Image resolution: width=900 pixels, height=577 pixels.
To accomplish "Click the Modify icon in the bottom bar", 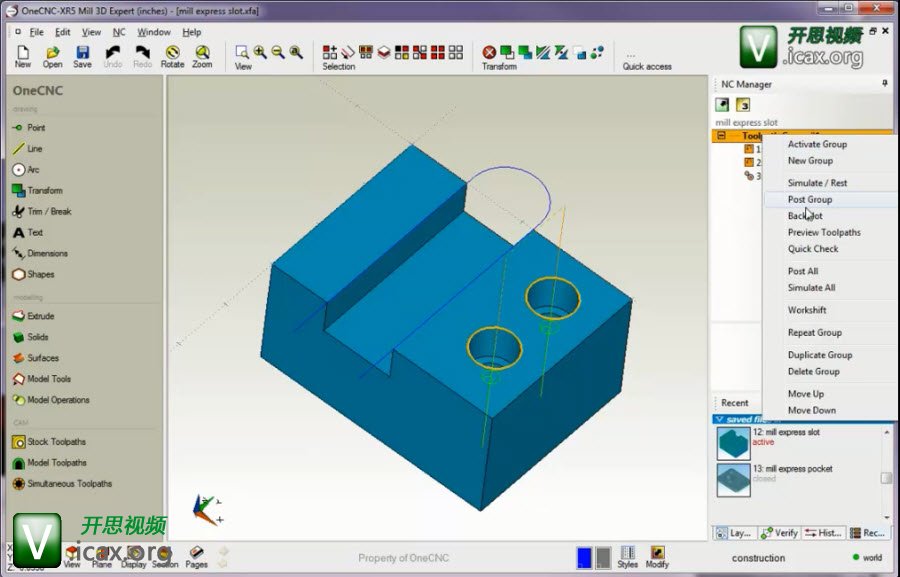I will click(x=657, y=557).
